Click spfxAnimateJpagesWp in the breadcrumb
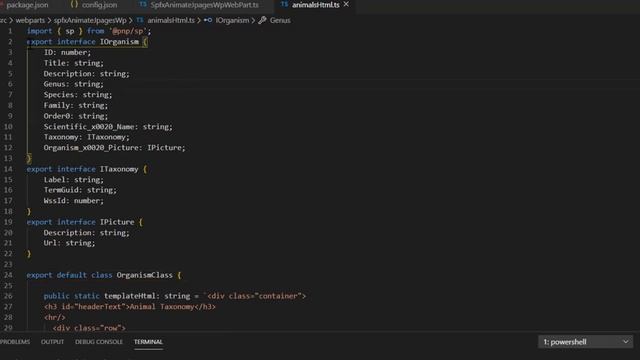Viewport: 640px width, 360px height. (x=90, y=20)
